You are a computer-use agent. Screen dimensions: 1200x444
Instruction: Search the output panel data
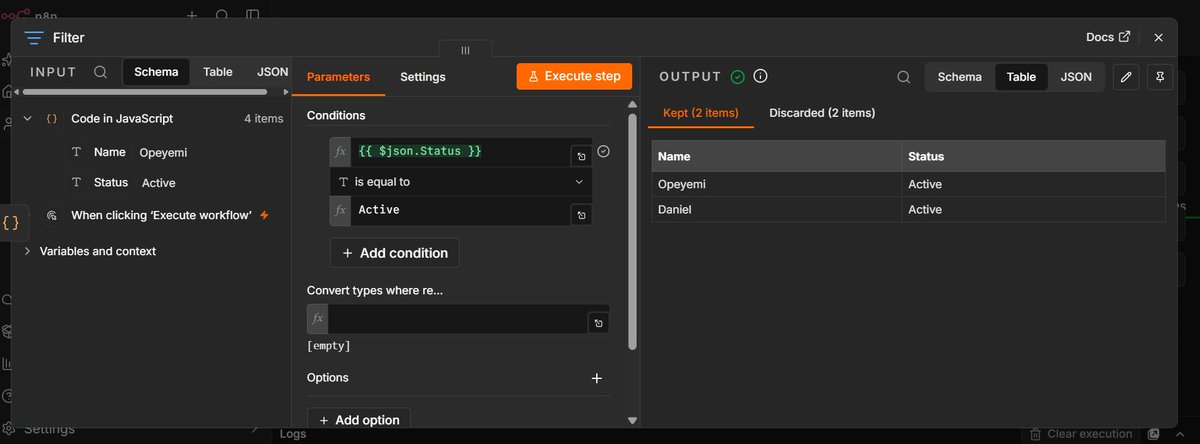(903, 77)
